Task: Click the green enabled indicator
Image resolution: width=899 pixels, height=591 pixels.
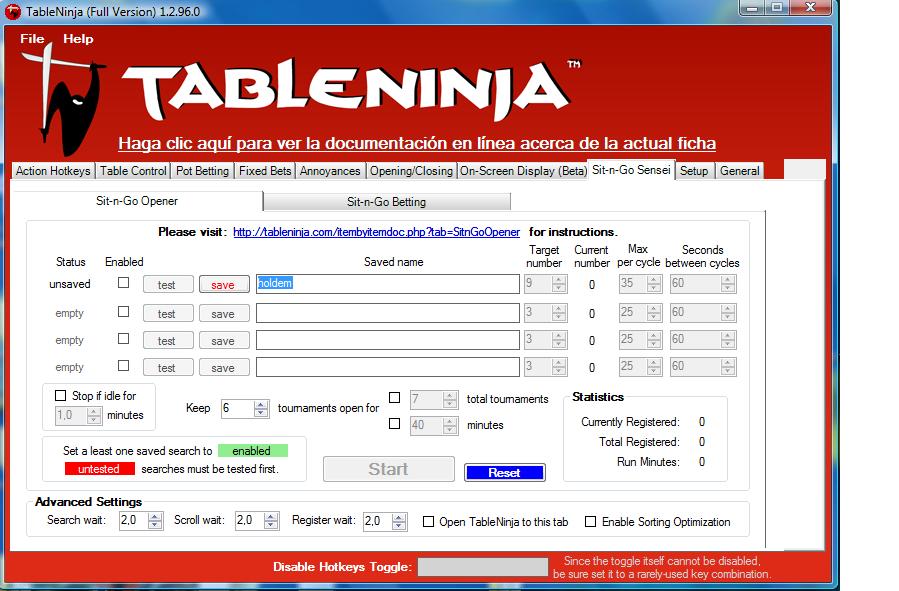Action: [253, 451]
